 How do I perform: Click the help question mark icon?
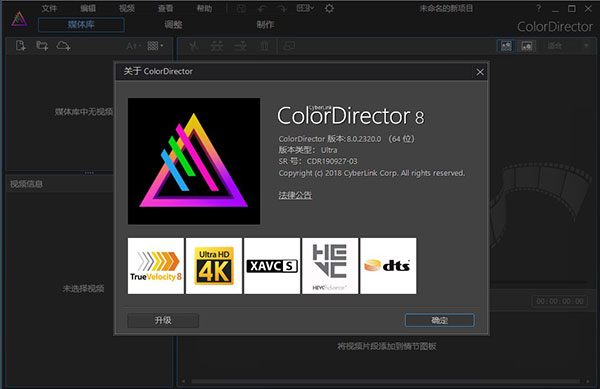point(539,8)
